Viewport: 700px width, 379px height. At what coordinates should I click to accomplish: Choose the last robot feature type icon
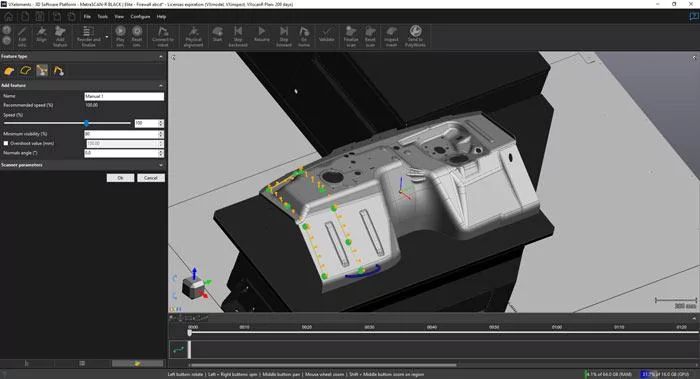pyautogui.click(x=58, y=71)
